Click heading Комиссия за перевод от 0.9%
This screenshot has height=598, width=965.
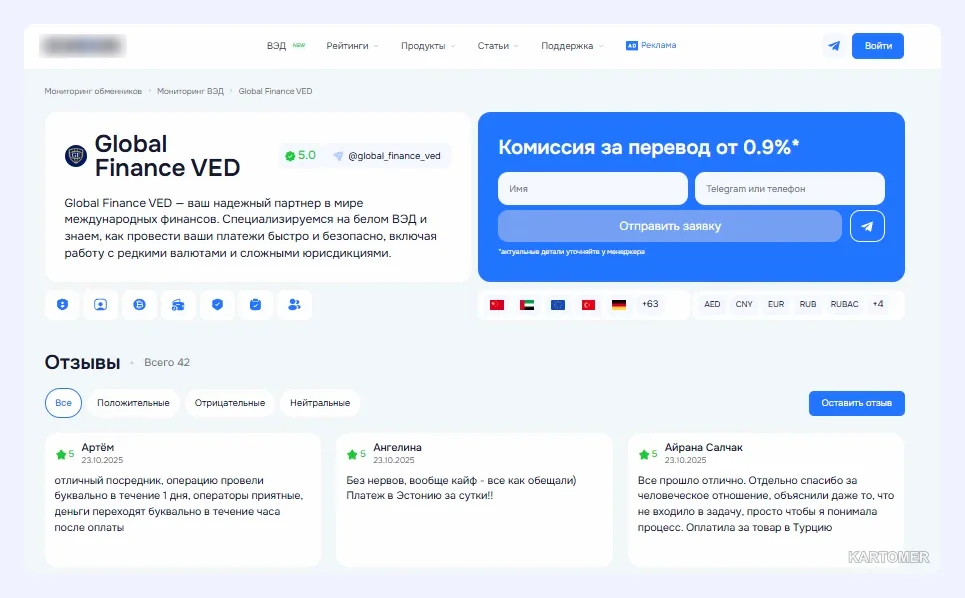coord(648,147)
